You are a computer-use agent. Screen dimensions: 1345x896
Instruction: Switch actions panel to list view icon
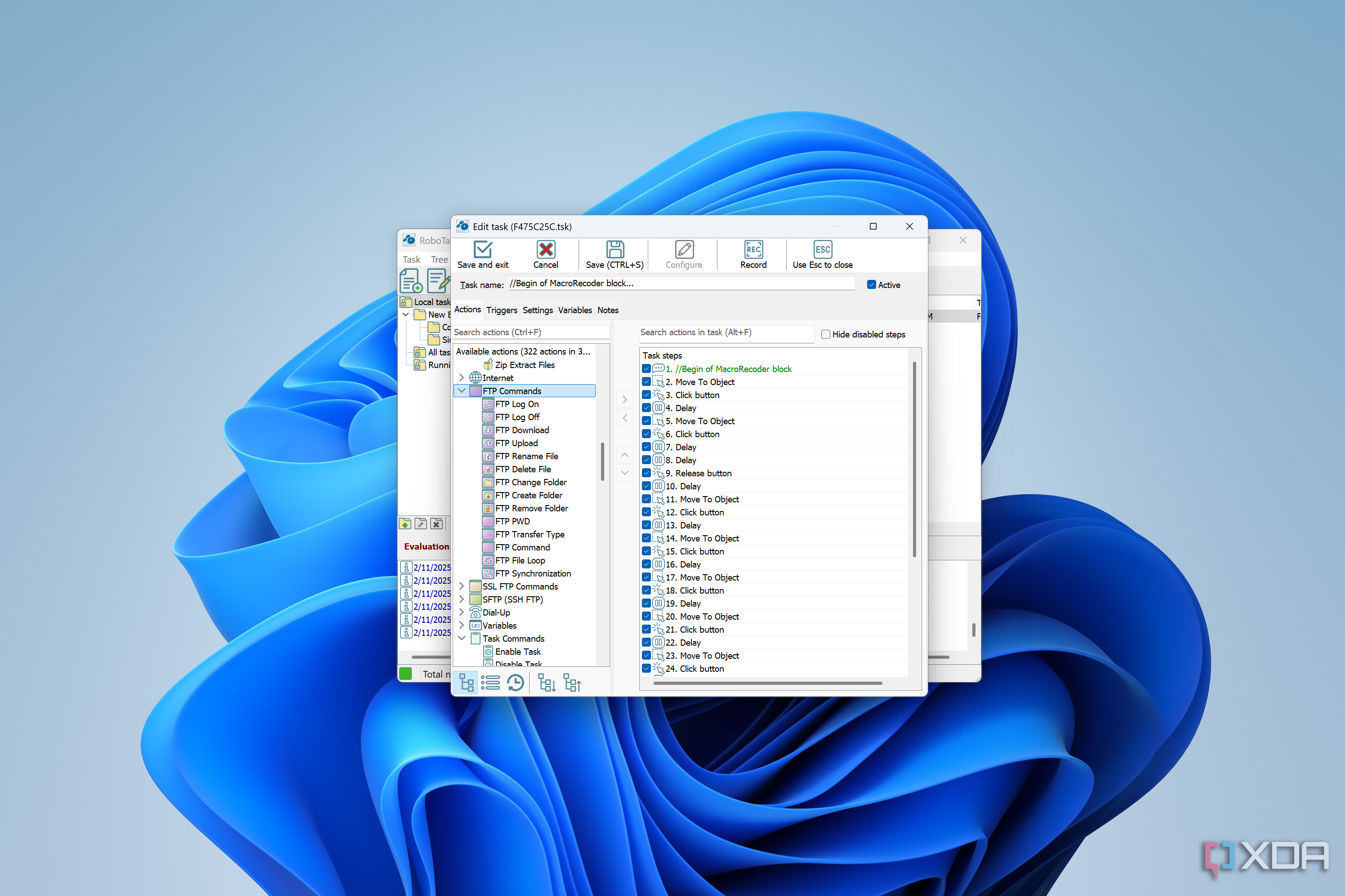click(490, 682)
